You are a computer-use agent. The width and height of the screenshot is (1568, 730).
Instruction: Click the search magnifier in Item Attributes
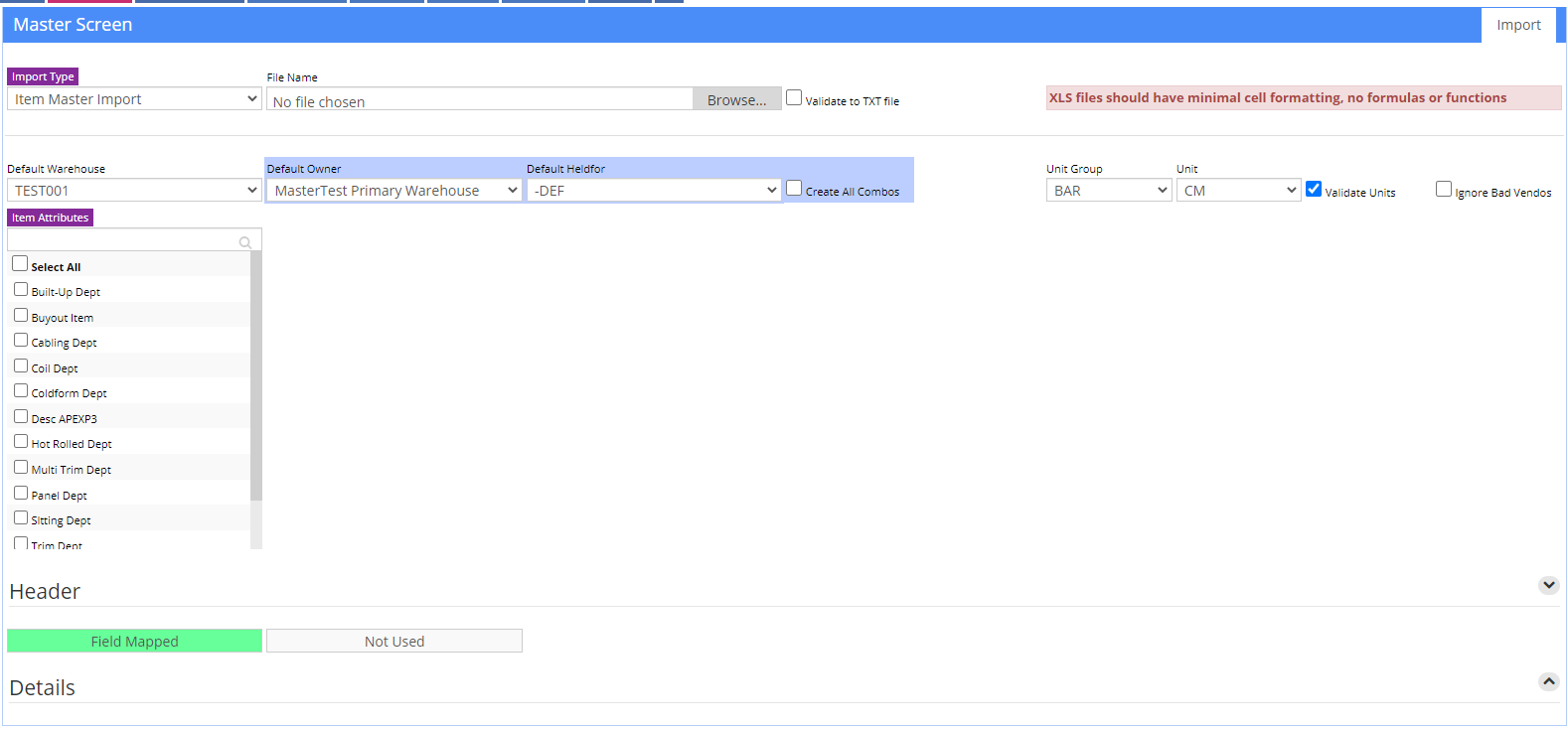pyautogui.click(x=244, y=242)
